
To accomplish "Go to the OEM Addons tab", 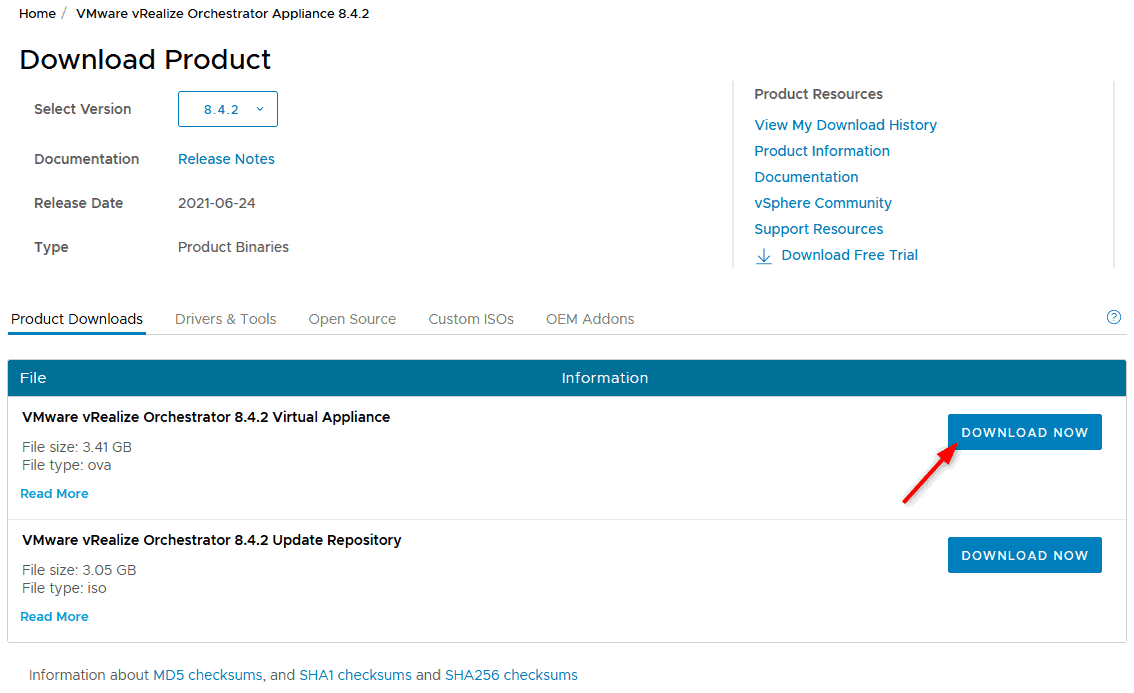I will (x=590, y=319).
